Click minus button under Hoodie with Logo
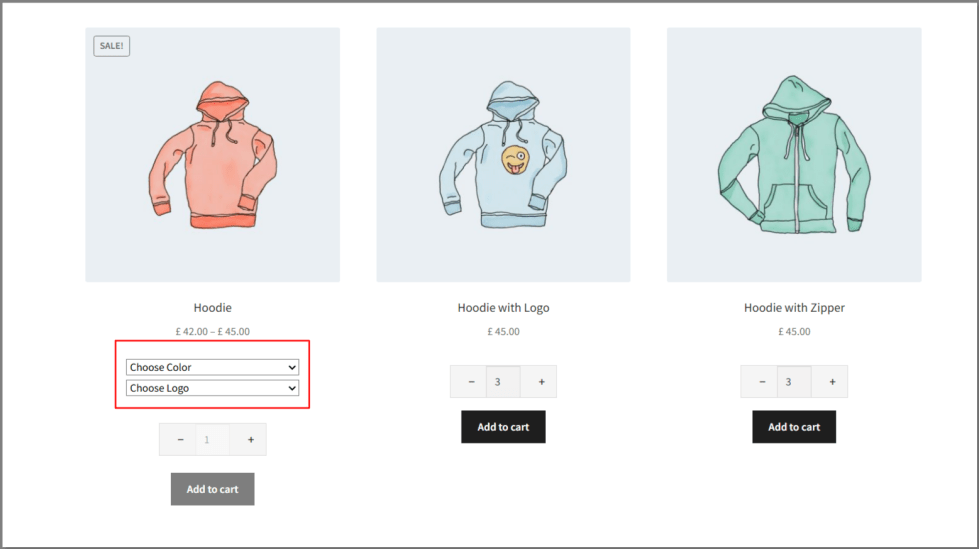Viewport: 979px width, 549px height. coord(471,382)
